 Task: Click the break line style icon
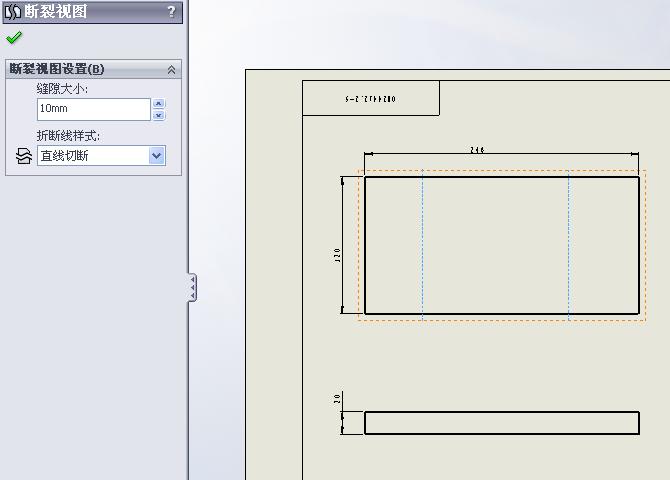tap(24, 156)
